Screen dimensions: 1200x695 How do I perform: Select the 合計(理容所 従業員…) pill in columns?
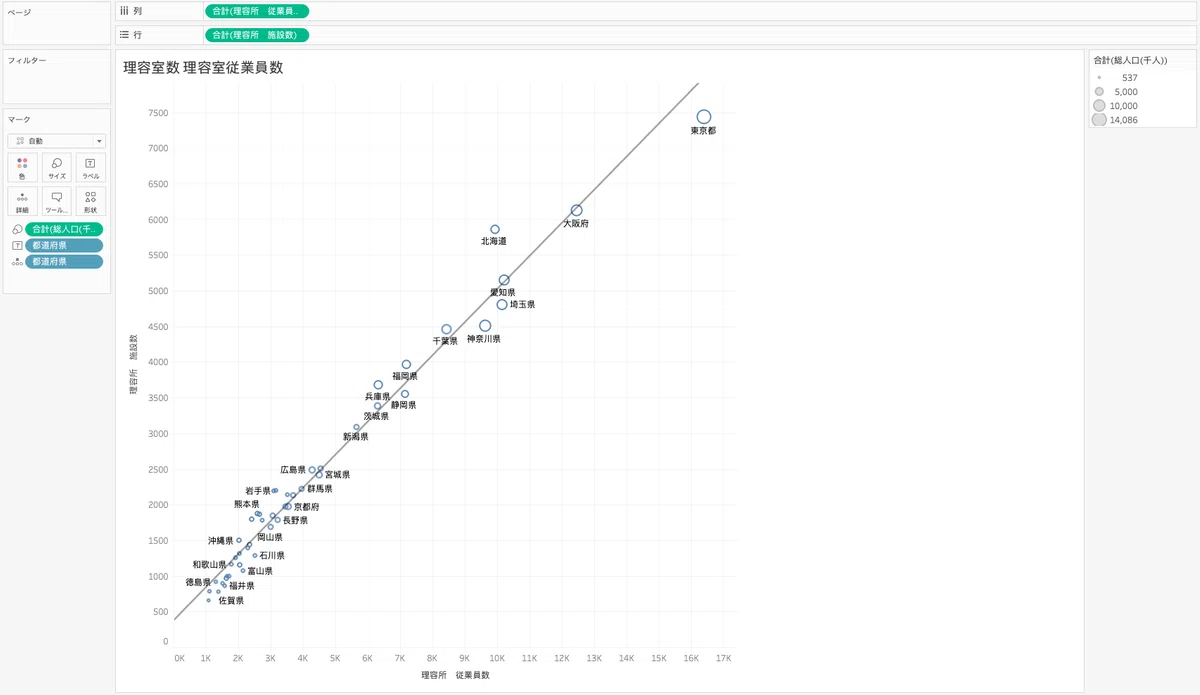(257, 11)
